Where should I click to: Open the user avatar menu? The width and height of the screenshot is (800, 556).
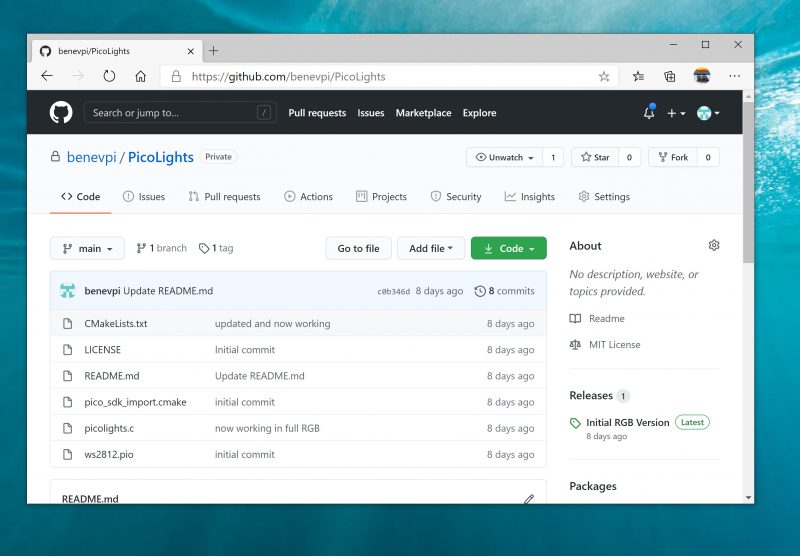pos(708,113)
